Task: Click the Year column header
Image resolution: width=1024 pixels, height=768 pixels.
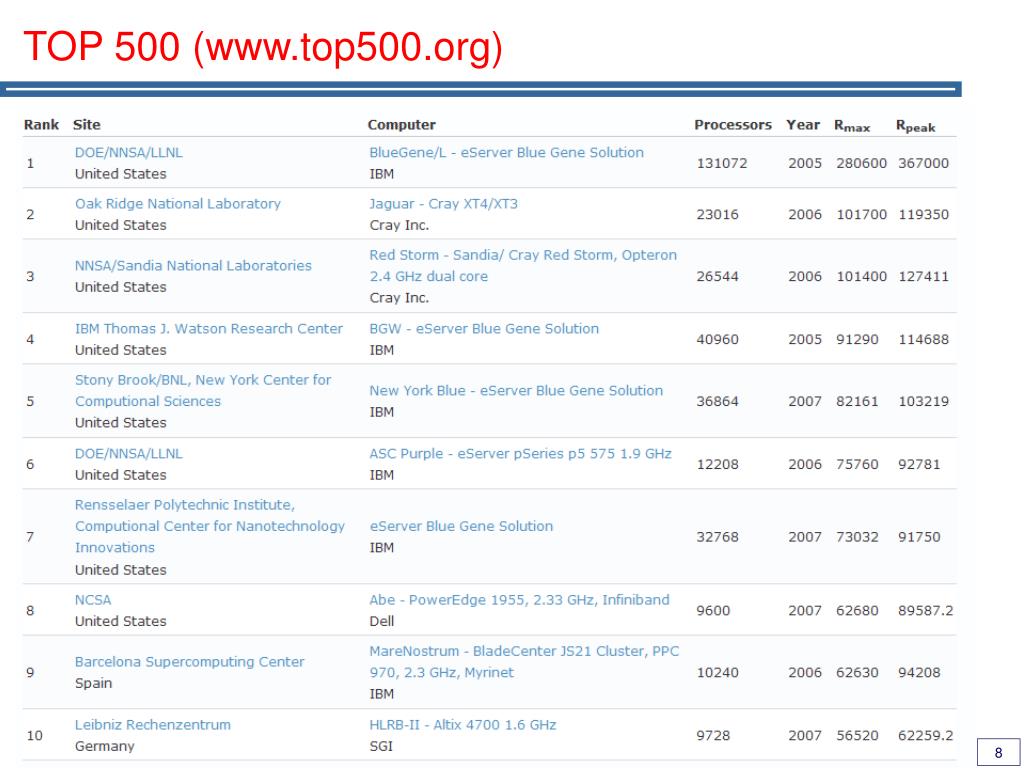Action: click(x=803, y=125)
